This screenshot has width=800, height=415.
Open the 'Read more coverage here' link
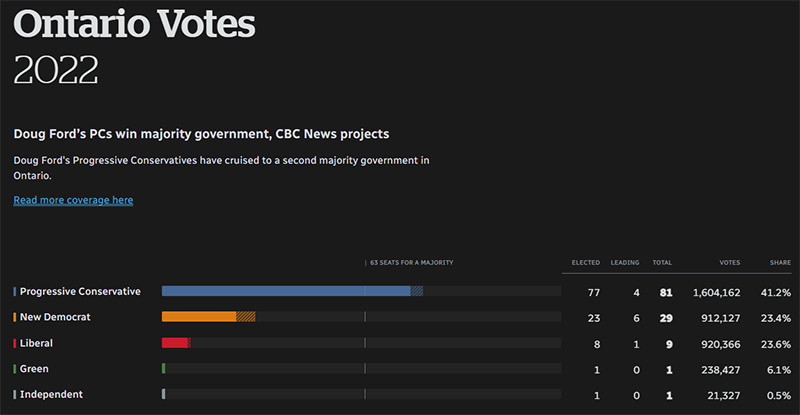click(x=73, y=200)
